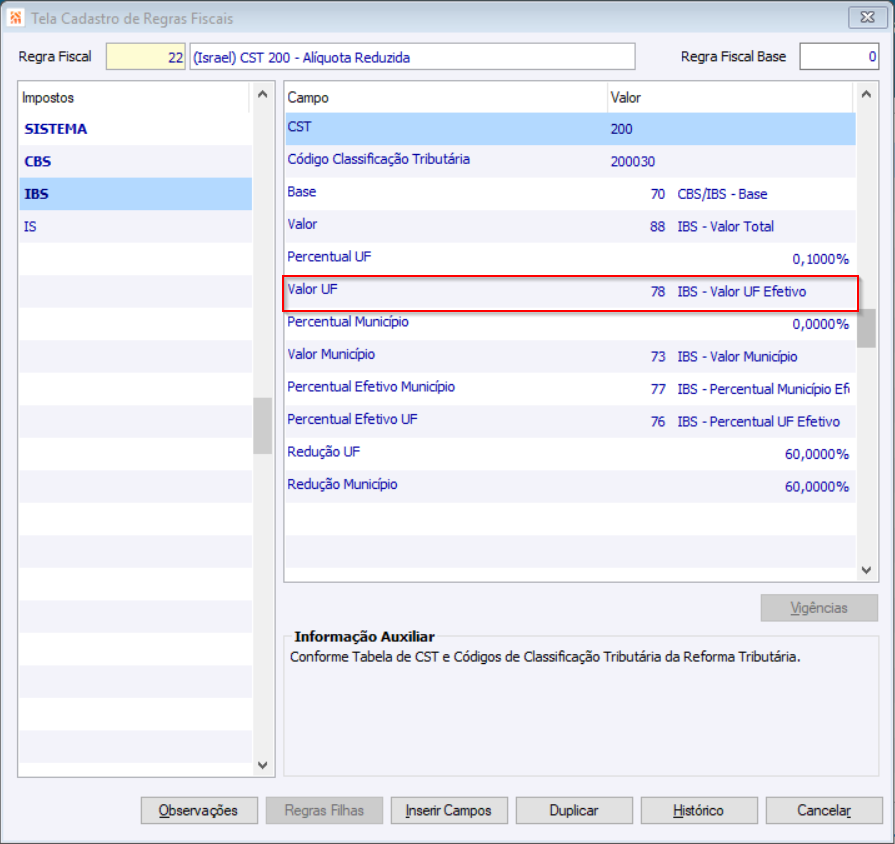Viewport: 895px width, 844px height.
Task: Click the Campo table vertical scrollbar thumb
Action: click(x=866, y=328)
